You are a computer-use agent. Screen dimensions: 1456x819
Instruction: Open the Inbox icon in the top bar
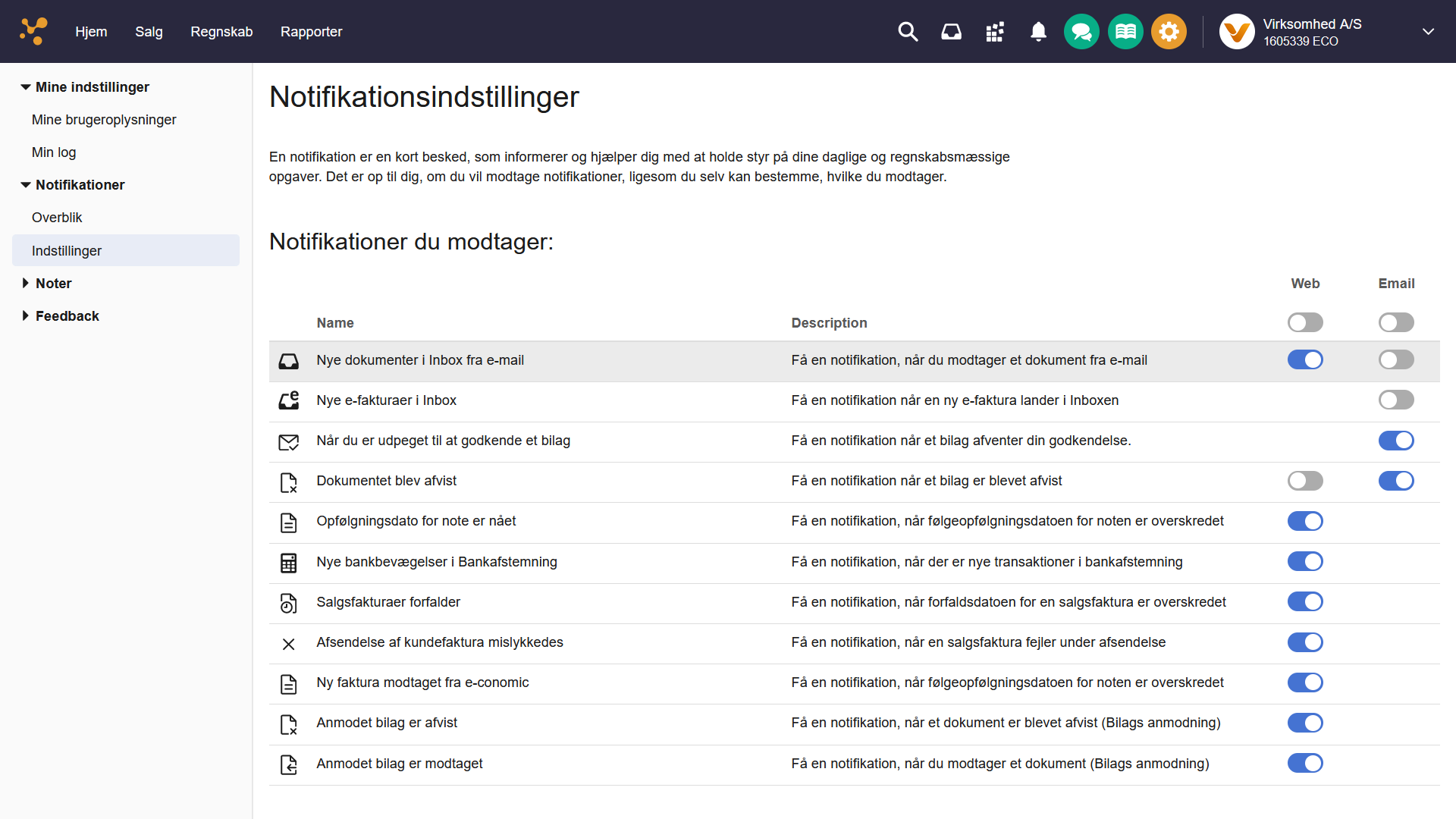coord(951,31)
